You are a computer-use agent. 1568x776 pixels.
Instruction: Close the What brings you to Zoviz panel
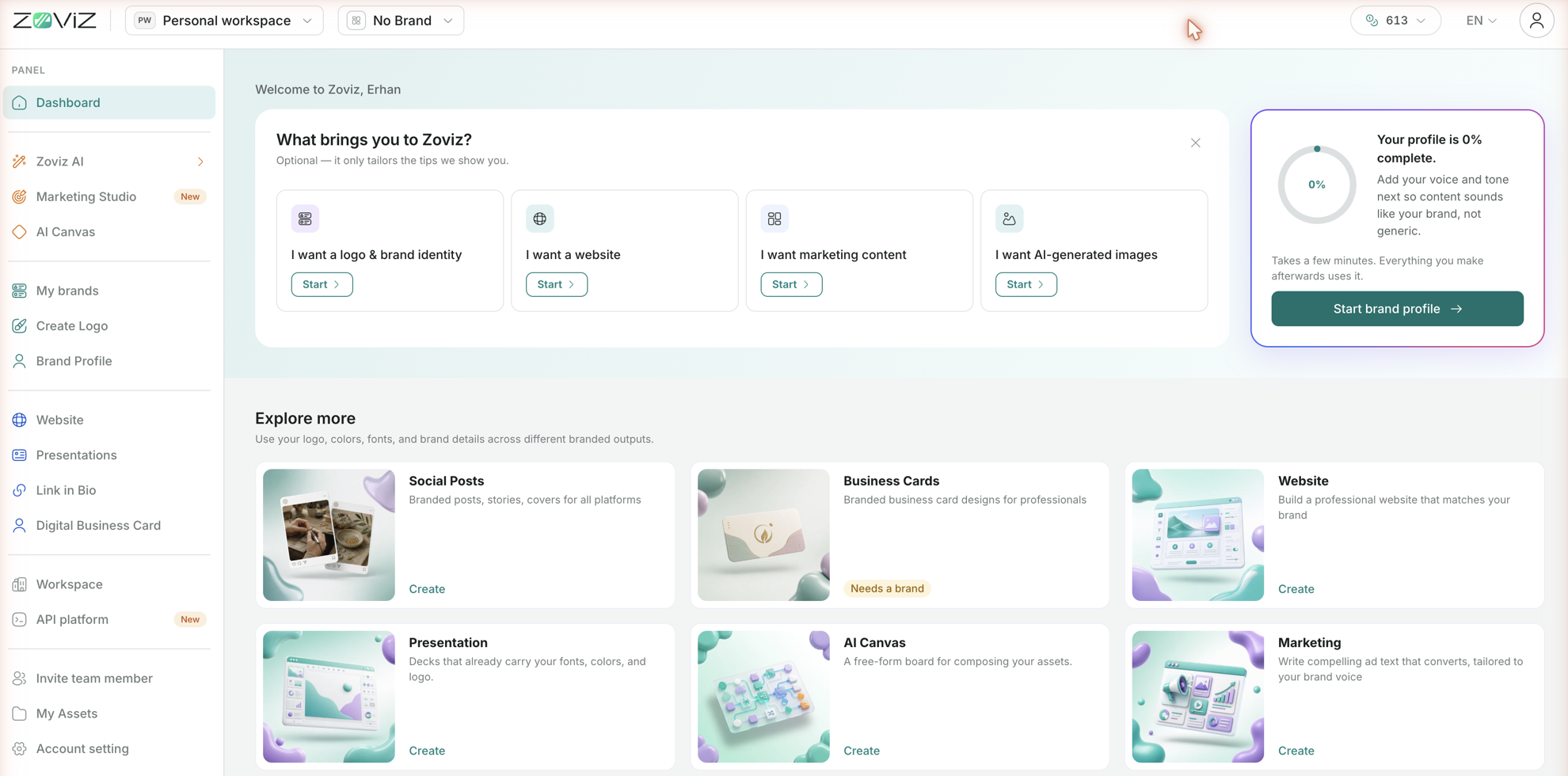click(1196, 143)
